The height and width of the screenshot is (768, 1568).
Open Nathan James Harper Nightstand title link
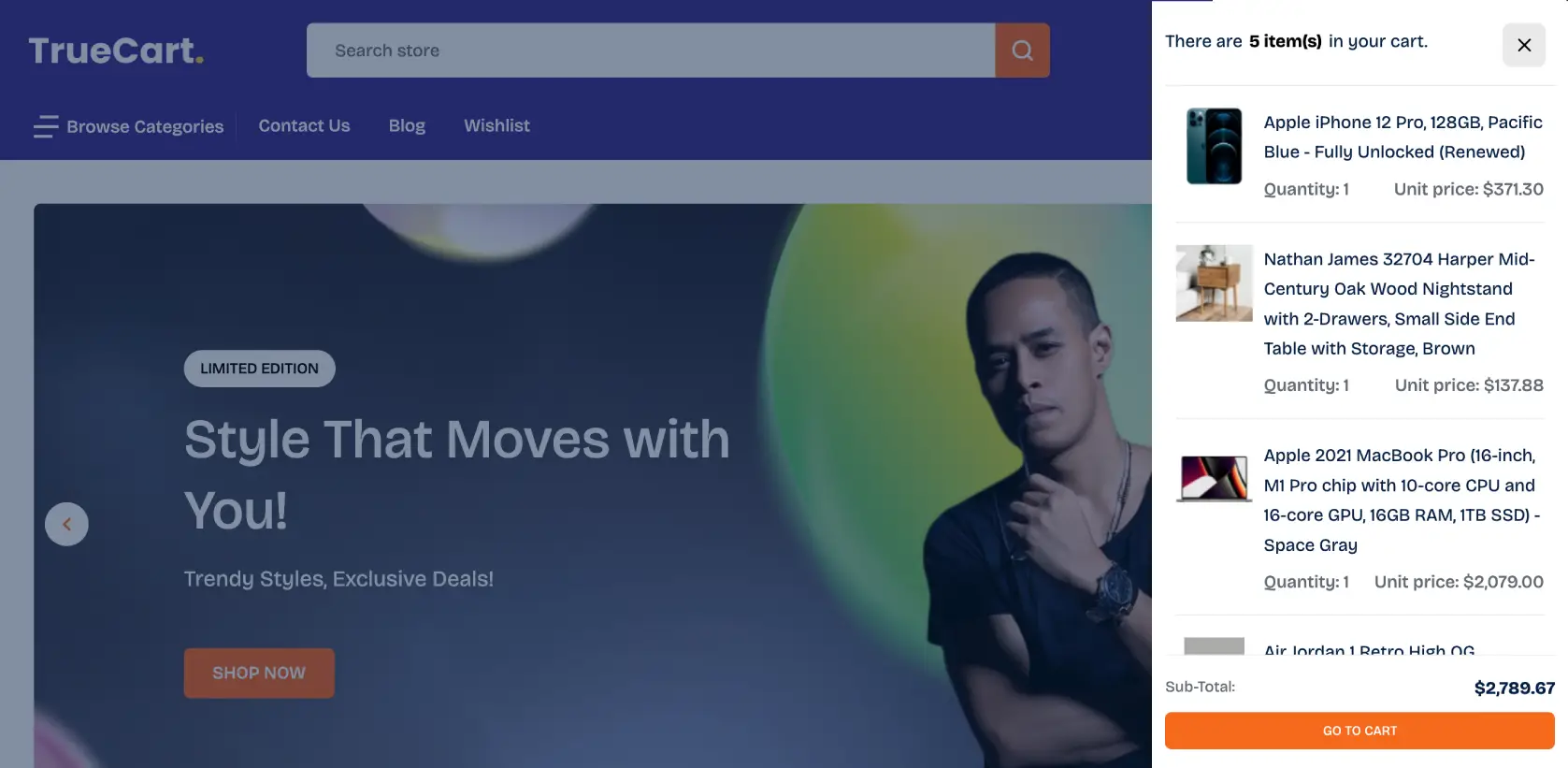click(x=1400, y=304)
